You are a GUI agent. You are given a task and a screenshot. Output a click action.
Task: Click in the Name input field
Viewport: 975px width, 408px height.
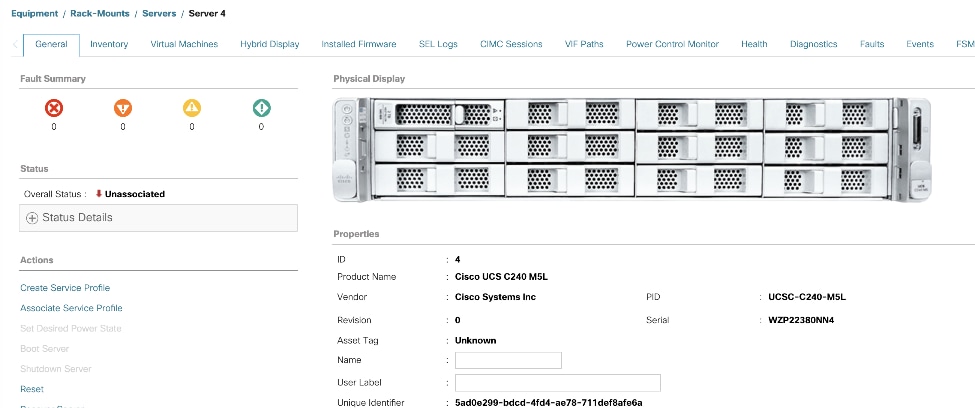tap(509, 360)
